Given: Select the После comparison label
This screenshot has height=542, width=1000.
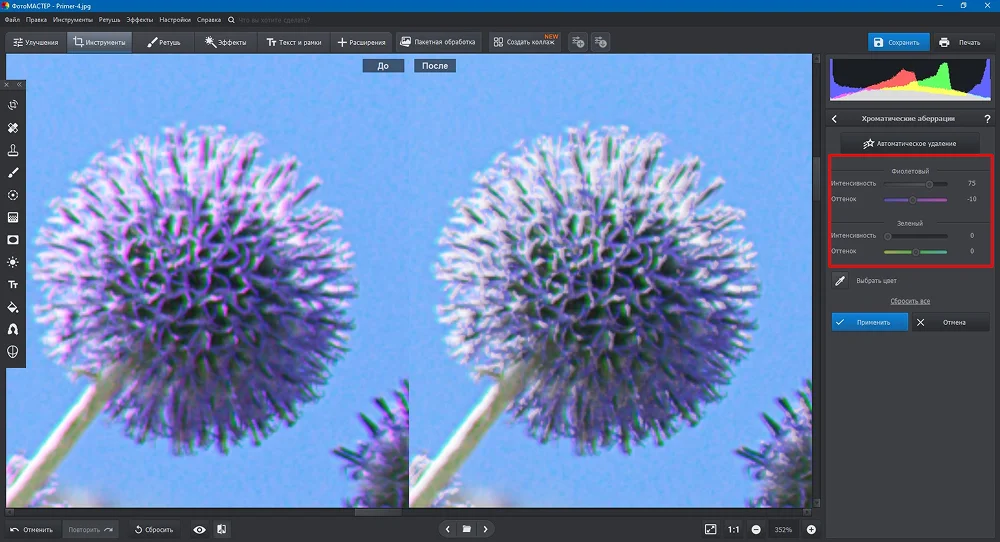Looking at the screenshot, I should coord(435,66).
